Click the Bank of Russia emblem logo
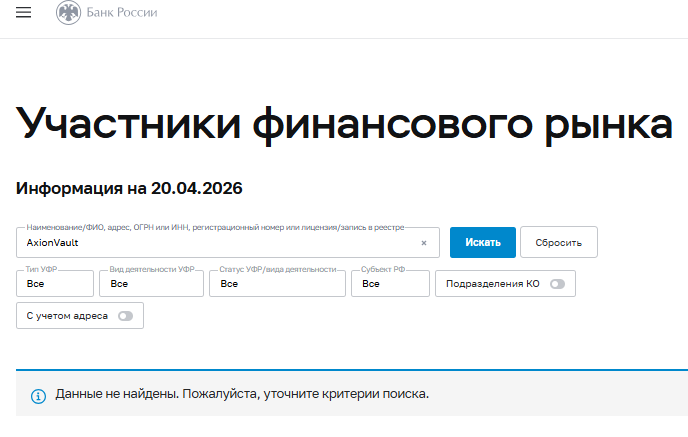This screenshot has height=437, width=688. tap(68, 12)
